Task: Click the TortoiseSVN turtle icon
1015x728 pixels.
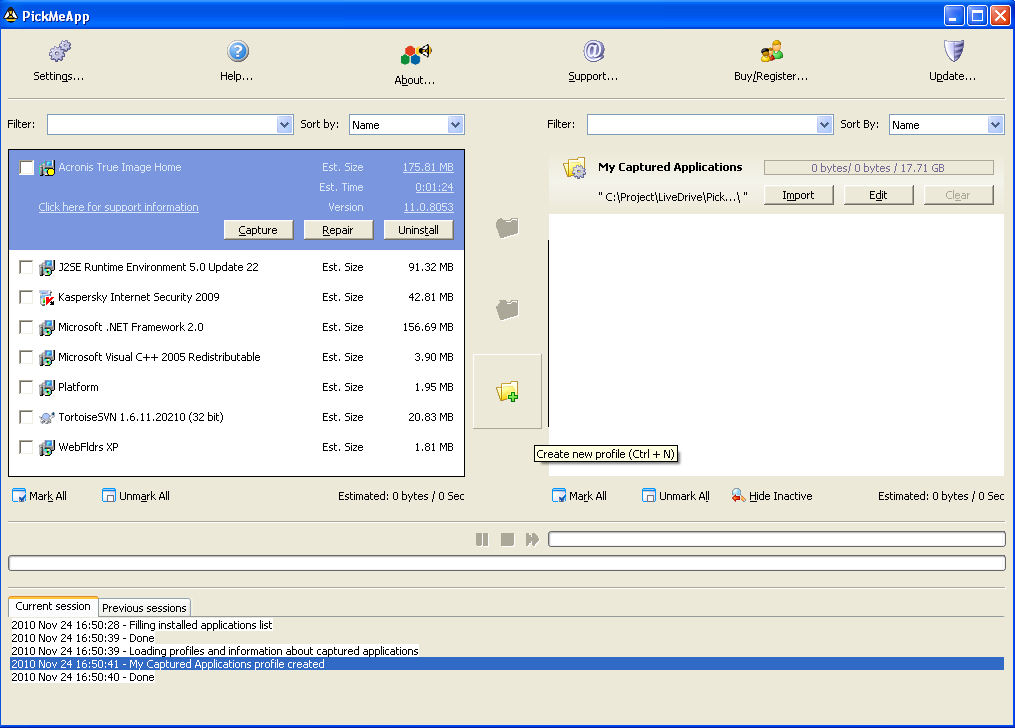Action: (47, 417)
